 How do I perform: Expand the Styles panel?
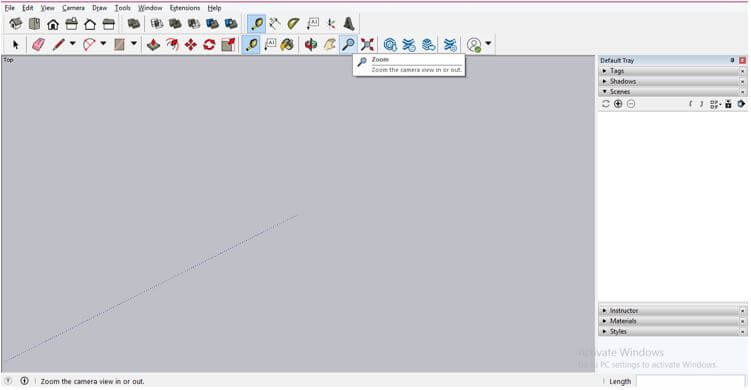point(672,332)
